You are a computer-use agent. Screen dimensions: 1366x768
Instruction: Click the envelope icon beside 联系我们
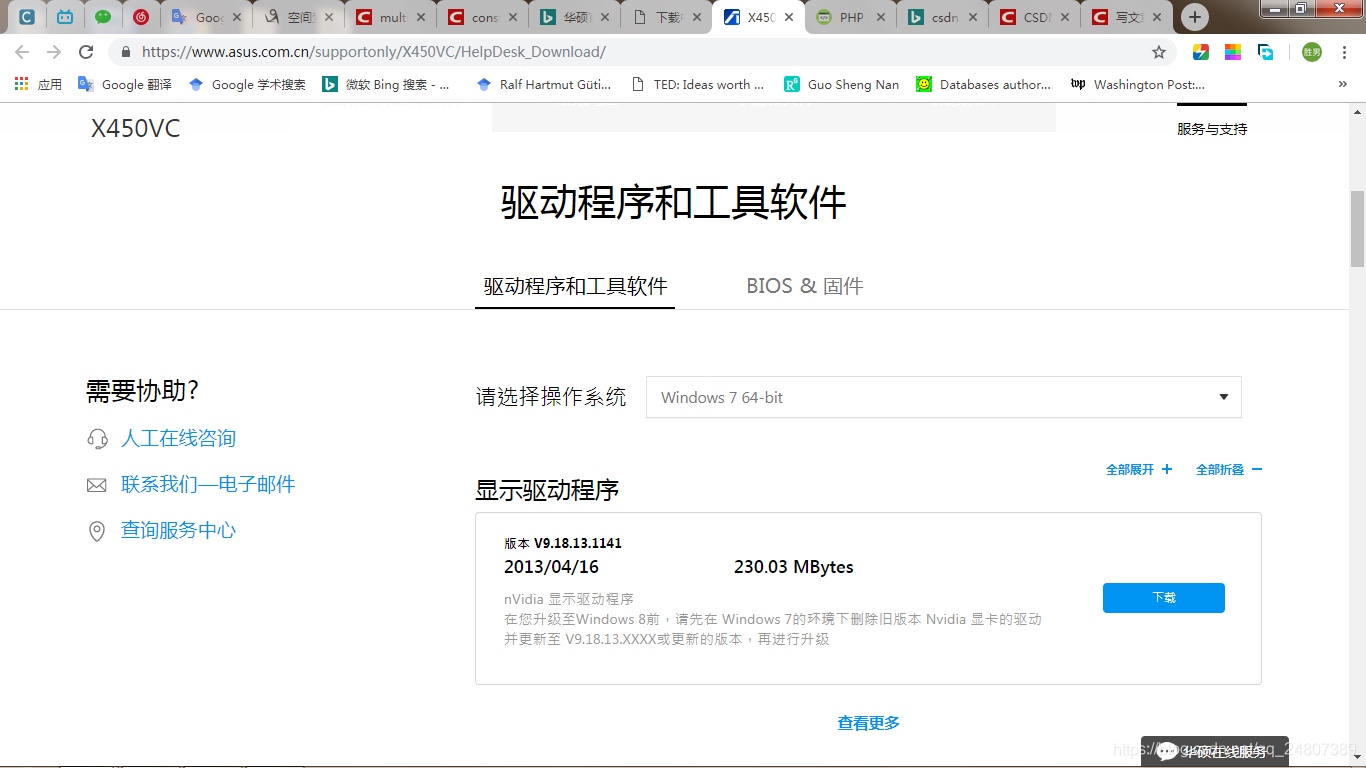tap(97, 485)
